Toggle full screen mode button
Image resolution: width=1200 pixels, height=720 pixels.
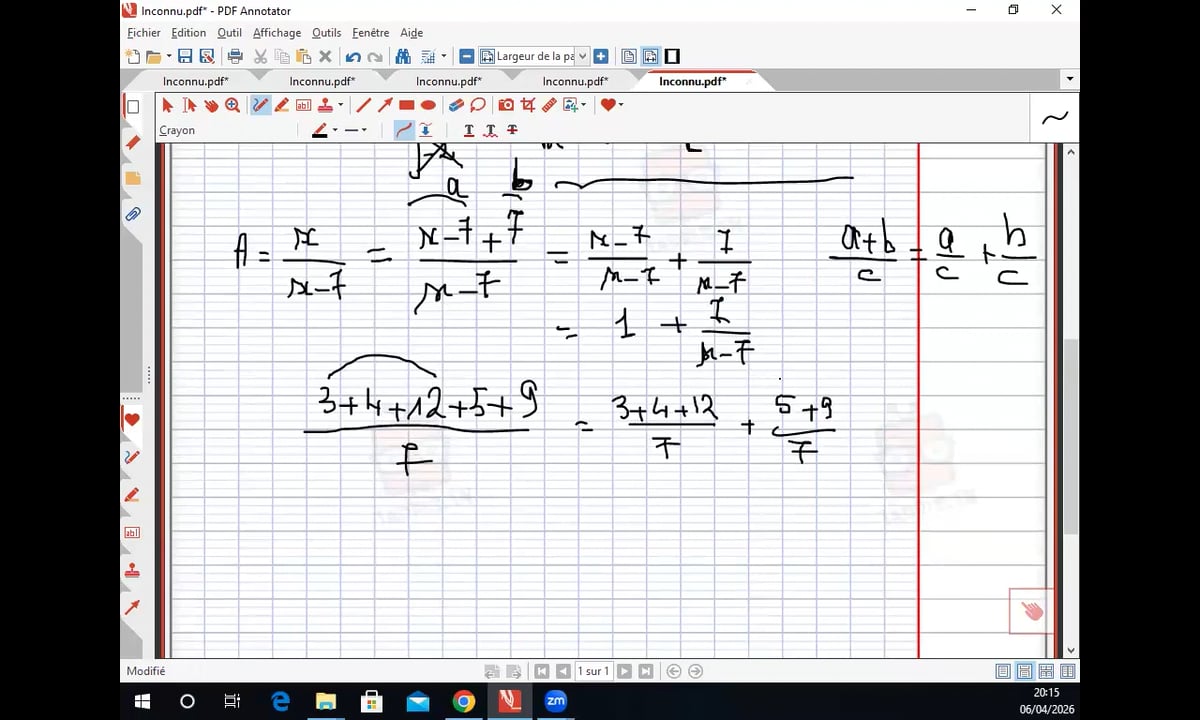point(672,57)
